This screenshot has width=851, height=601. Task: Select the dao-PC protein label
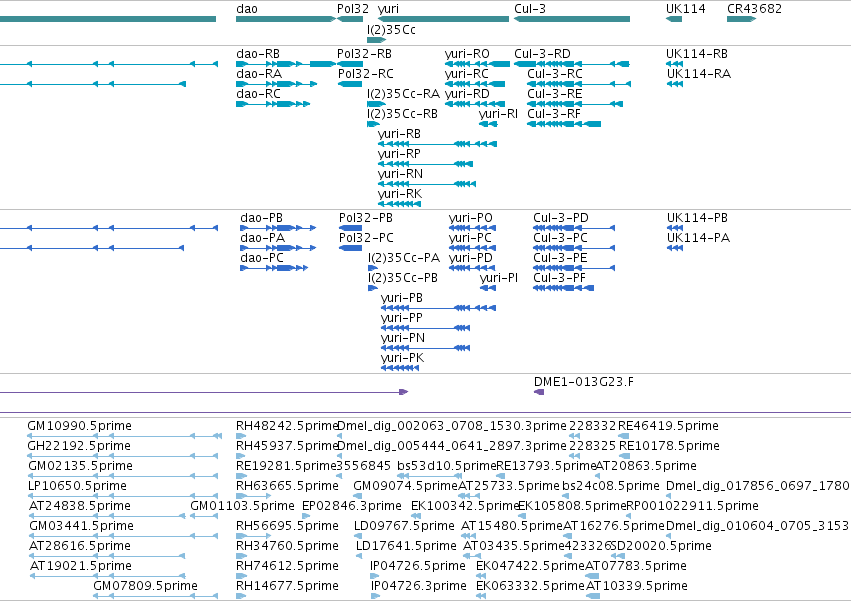click(262, 258)
